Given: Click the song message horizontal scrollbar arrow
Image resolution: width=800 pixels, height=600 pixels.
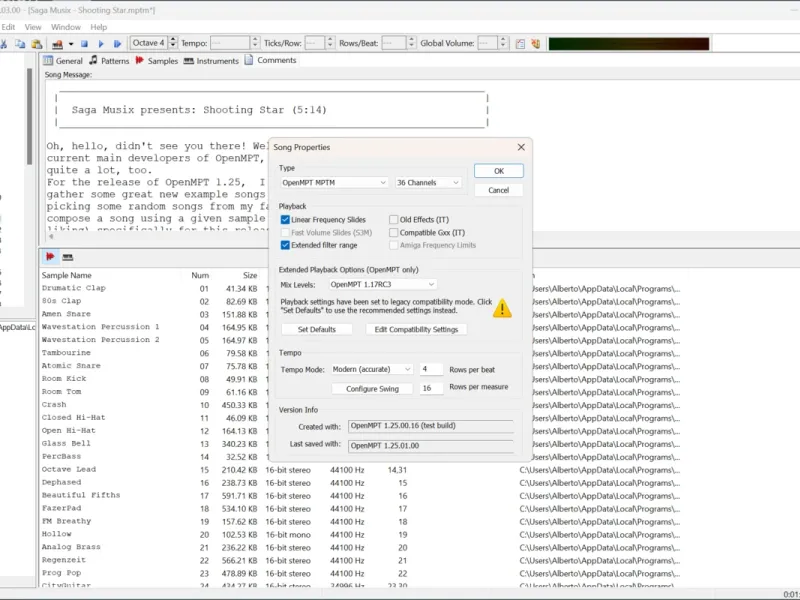Looking at the screenshot, I should coord(51,236).
